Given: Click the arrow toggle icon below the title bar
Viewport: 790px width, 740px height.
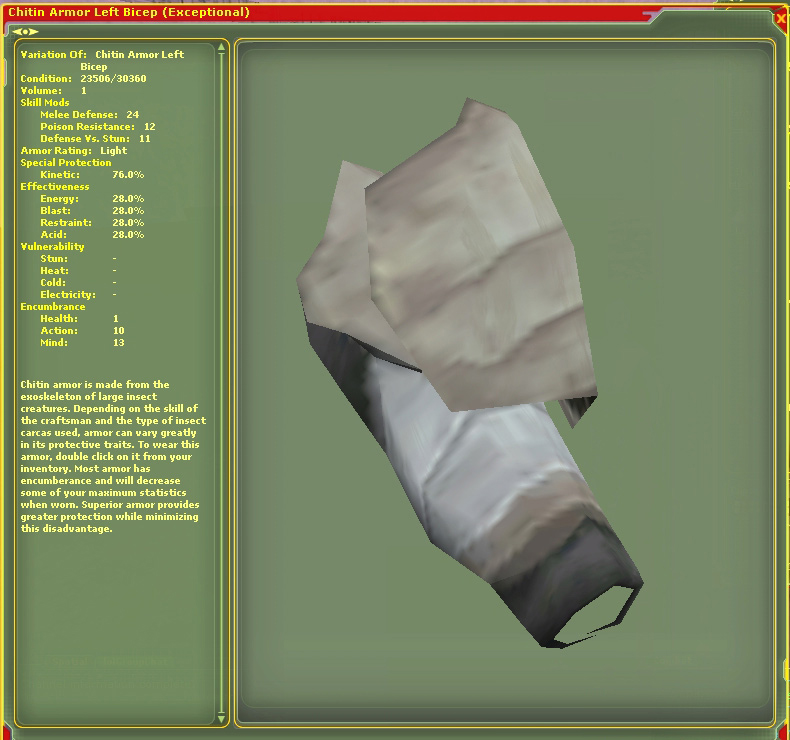Looking at the screenshot, I should (25, 32).
